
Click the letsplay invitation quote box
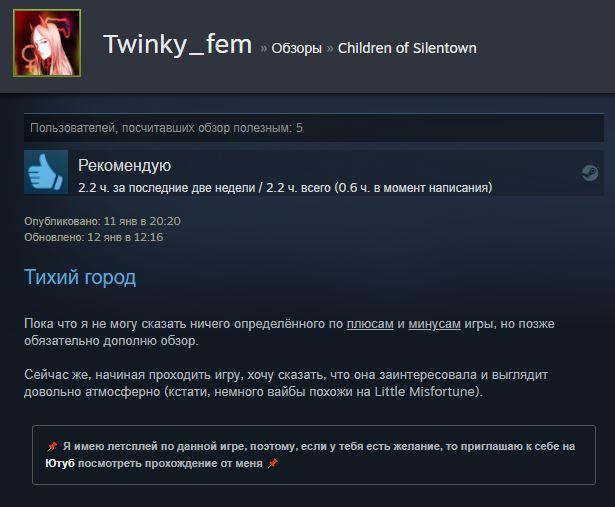[x=314, y=455]
